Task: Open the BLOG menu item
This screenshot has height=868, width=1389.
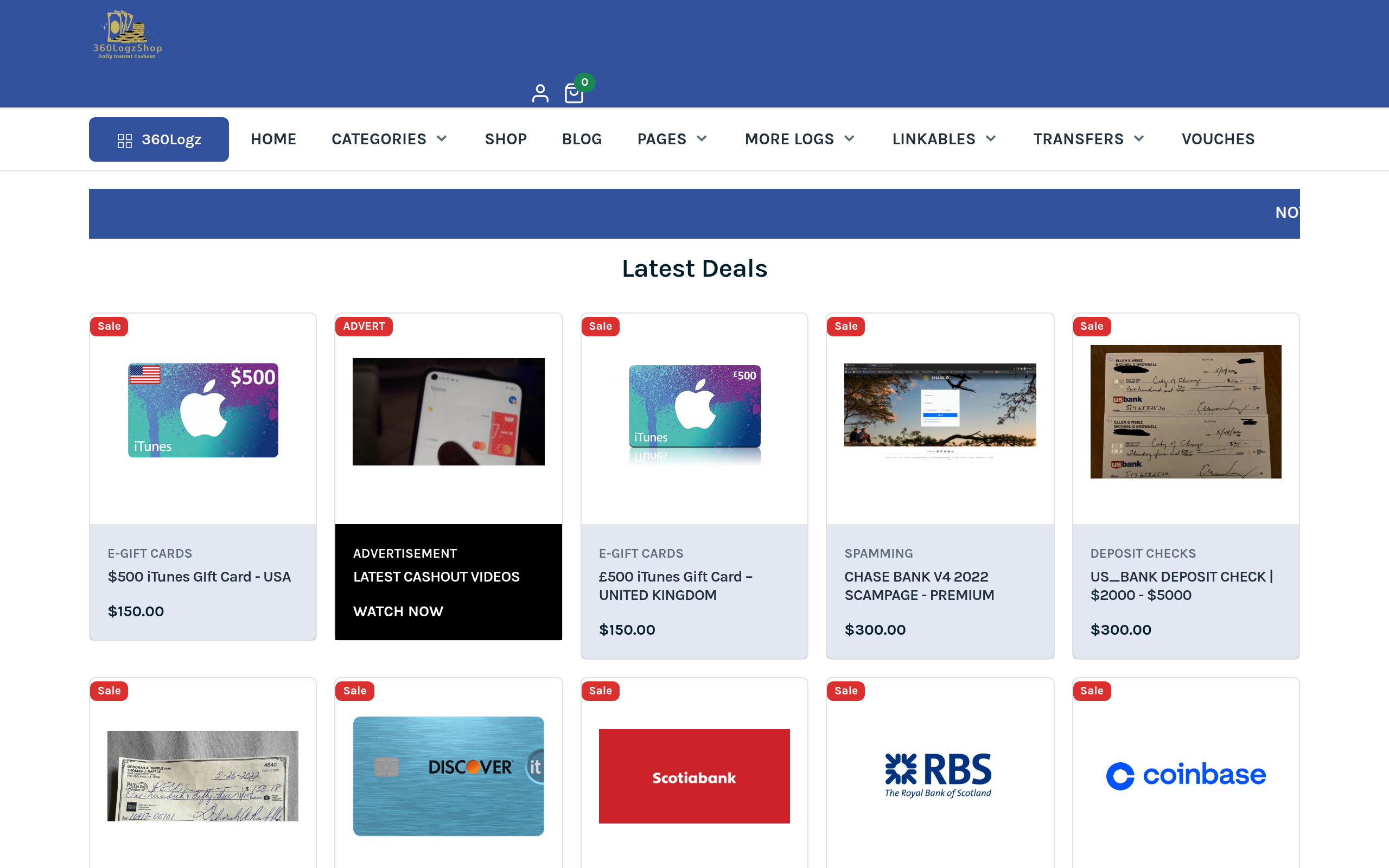Action: 582,139
